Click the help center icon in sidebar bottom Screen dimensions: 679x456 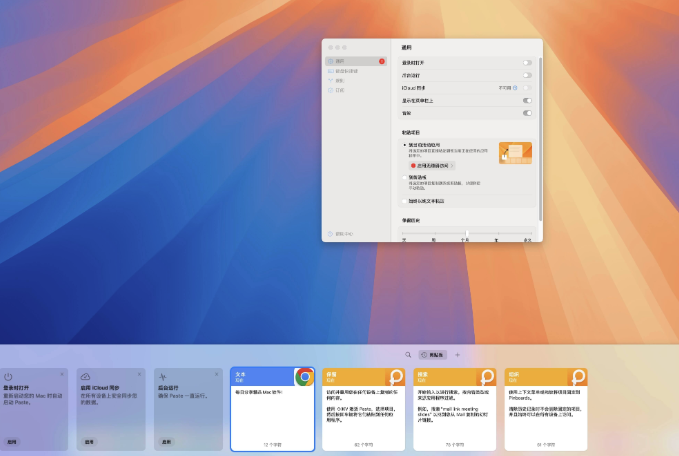point(331,234)
